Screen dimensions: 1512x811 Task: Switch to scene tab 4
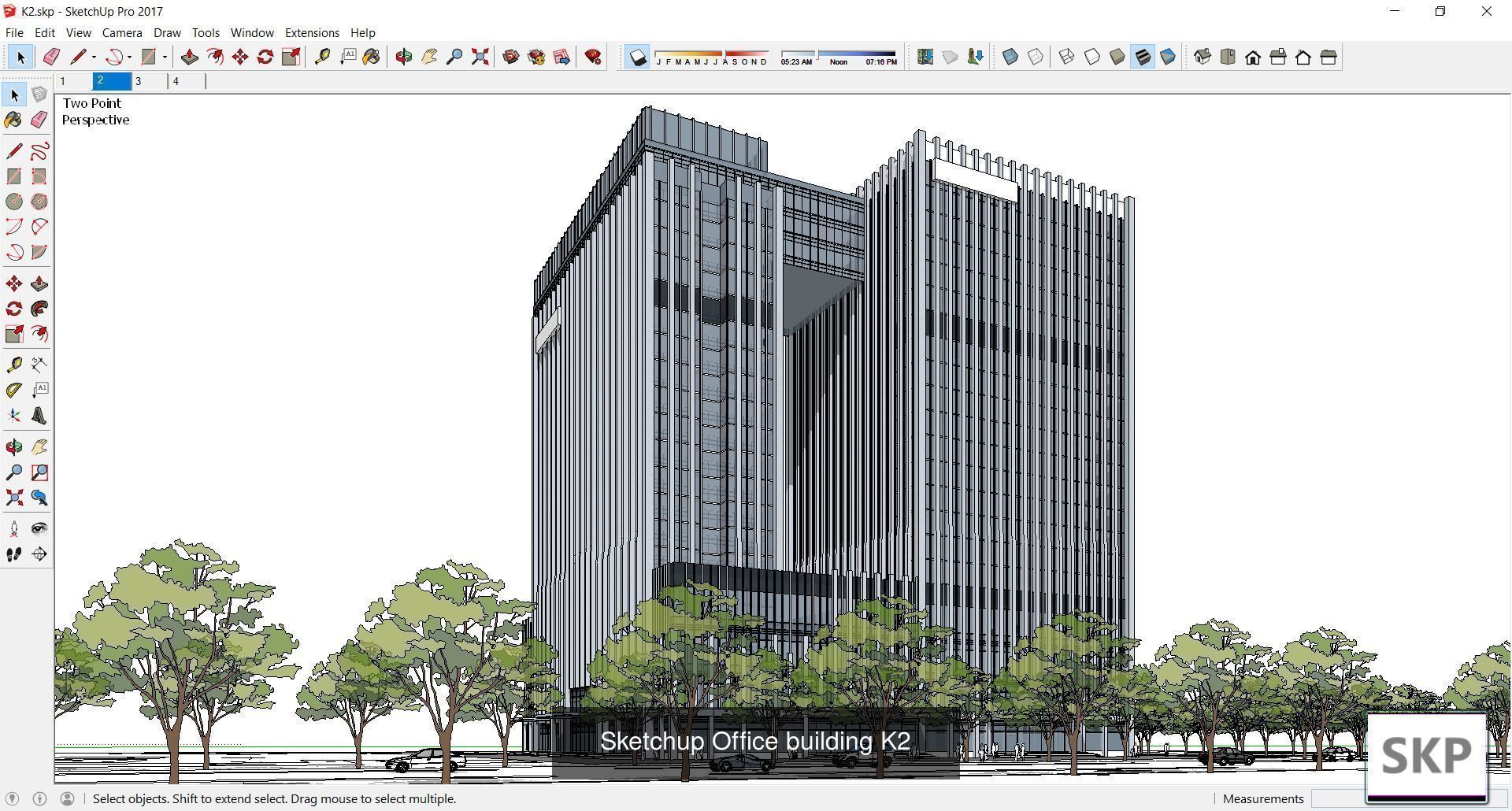pyautogui.click(x=187, y=81)
